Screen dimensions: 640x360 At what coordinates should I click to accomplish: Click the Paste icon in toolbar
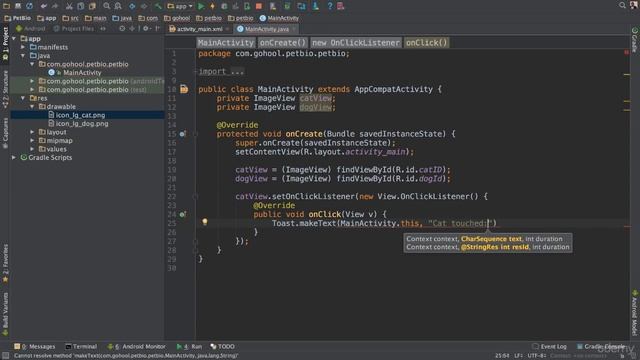(x=92, y=6)
